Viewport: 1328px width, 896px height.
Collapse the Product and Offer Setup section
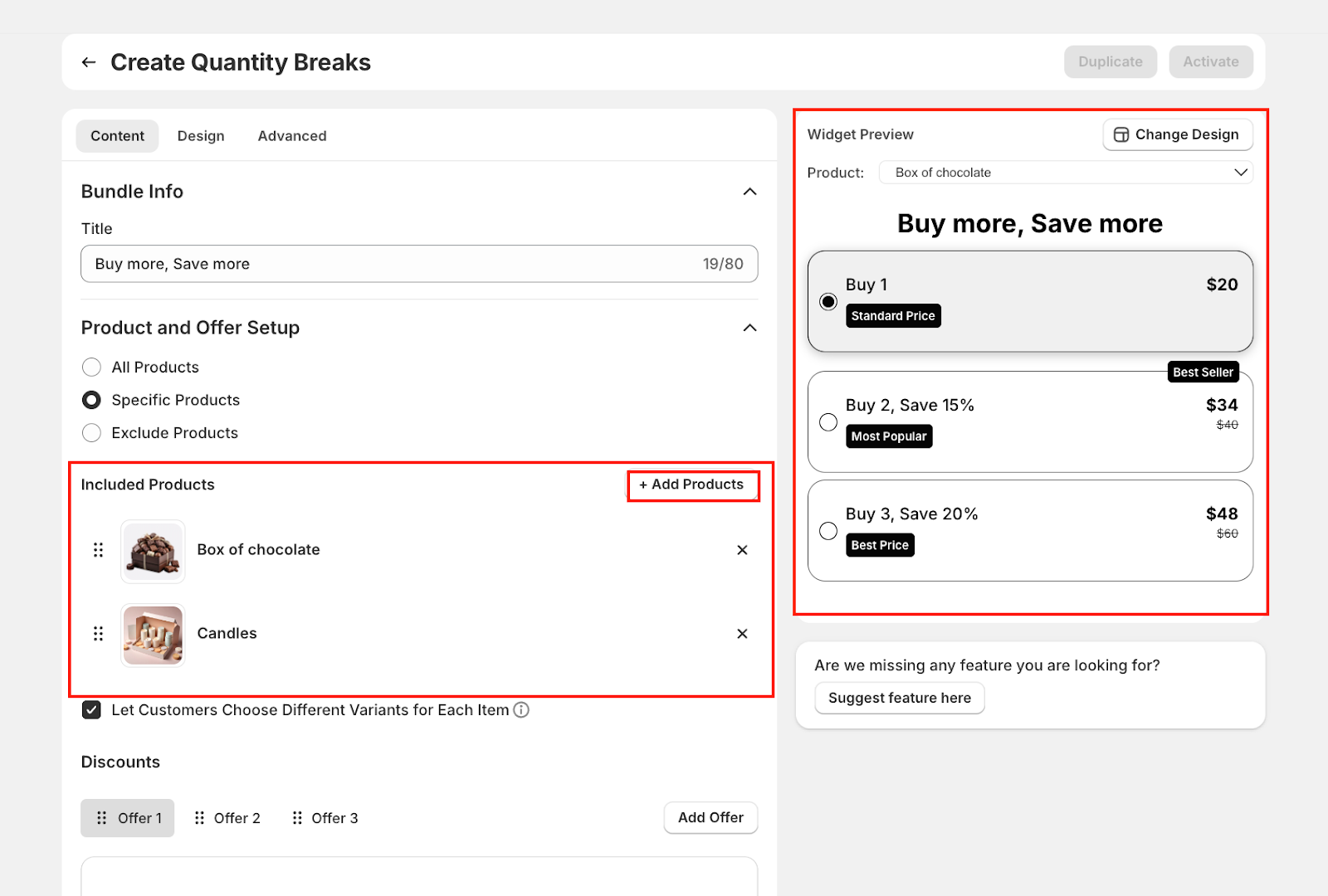click(749, 328)
